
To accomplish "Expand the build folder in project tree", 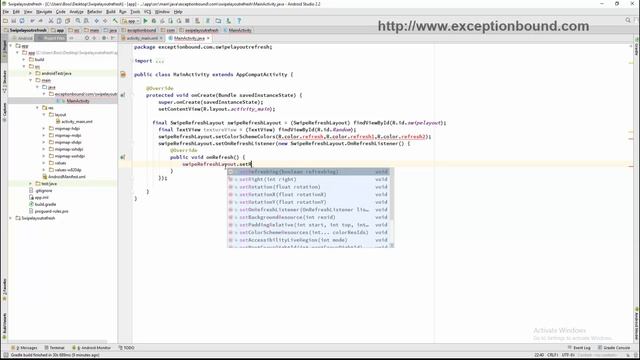I will pos(24,60).
